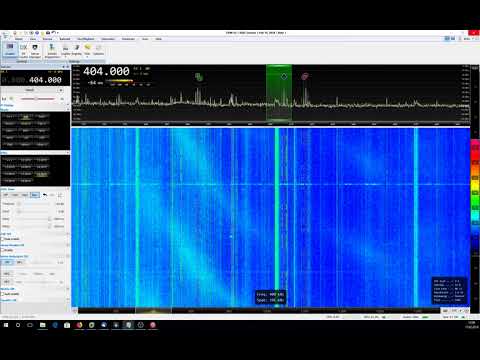Open the Rec/Playback ribbon tab
Viewport: 480px width, 360px height.
[x=86, y=39]
